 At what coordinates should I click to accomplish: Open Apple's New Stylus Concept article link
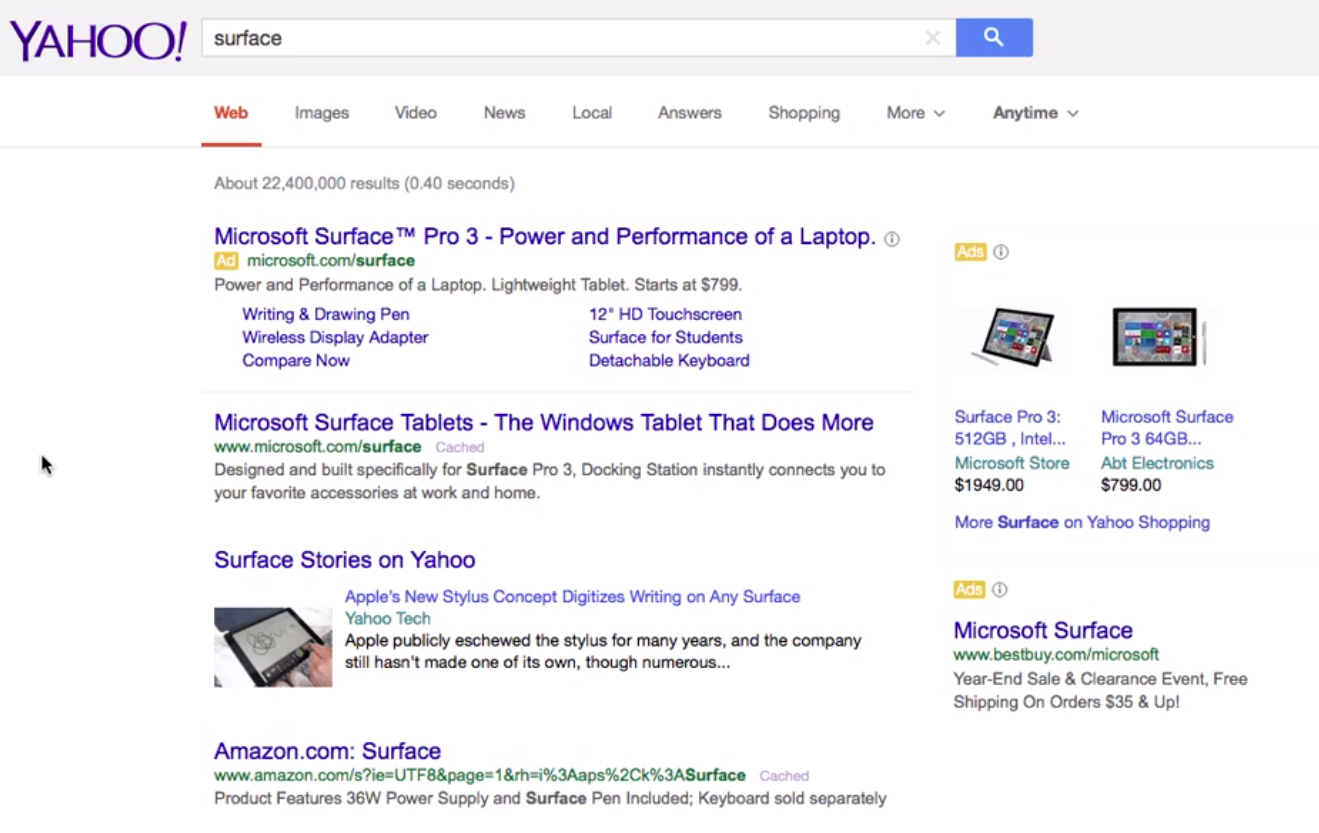tap(573, 597)
